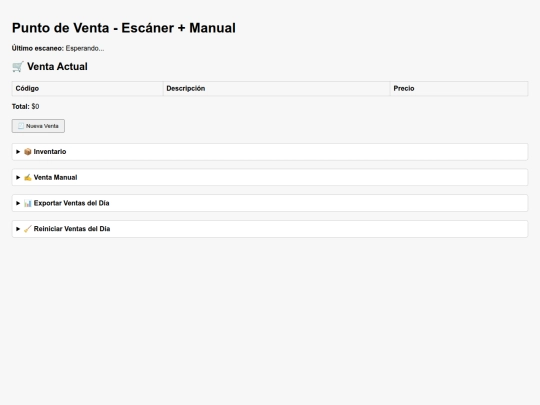Click the Nueva Venta button
The width and height of the screenshot is (540, 405).
(38, 126)
